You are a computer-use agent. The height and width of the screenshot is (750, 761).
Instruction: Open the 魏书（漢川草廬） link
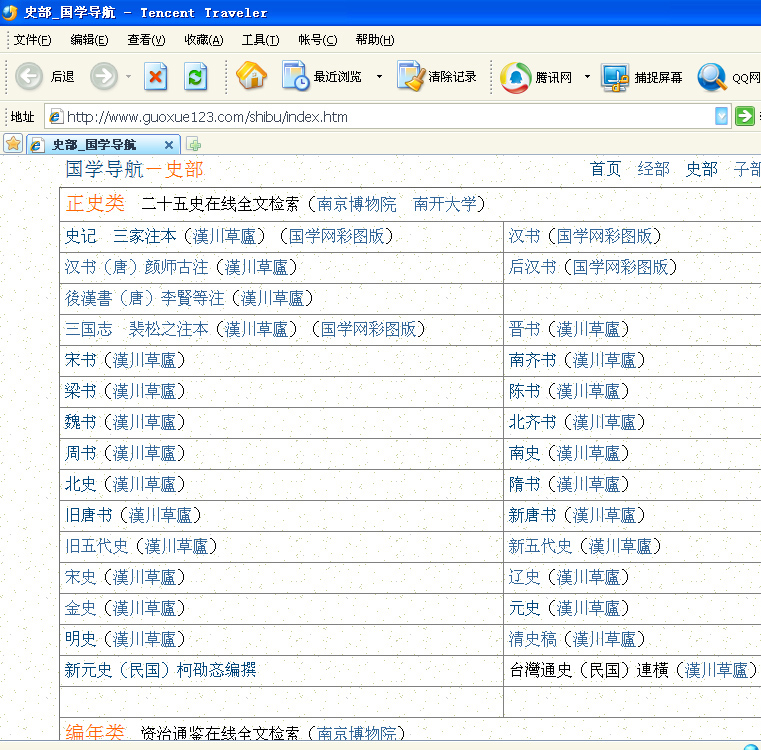click(125, 422)
